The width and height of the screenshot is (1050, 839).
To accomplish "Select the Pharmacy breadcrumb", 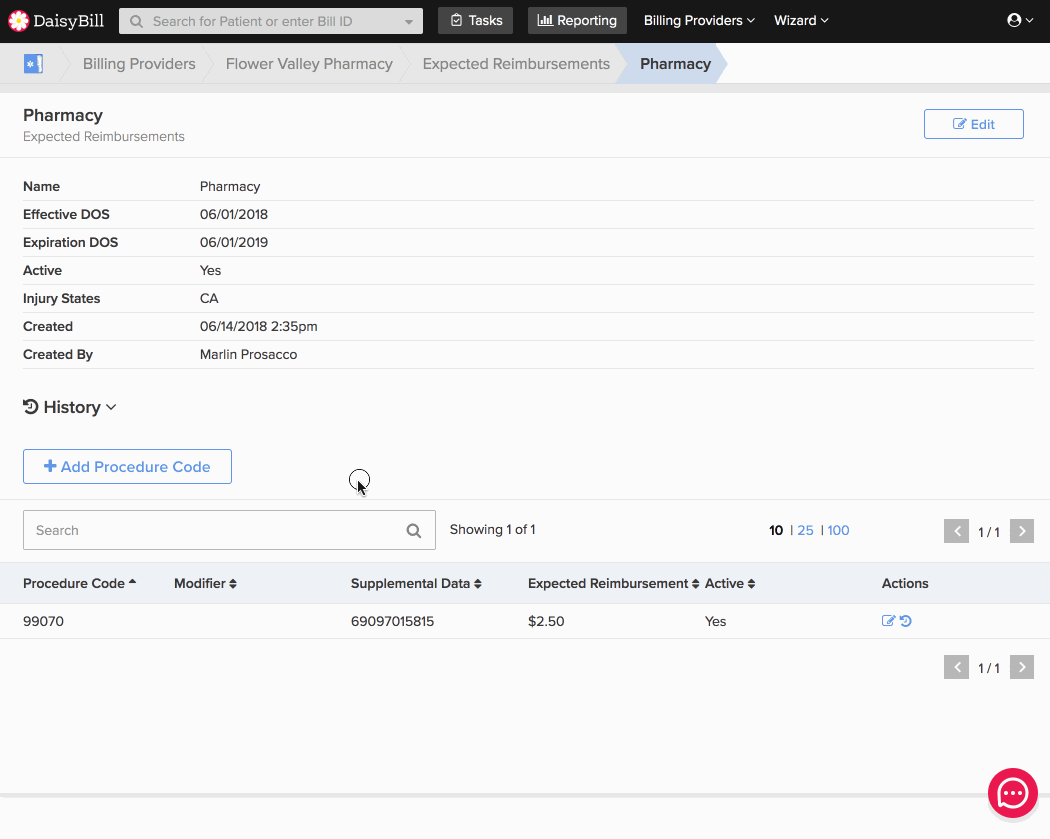I will click(675, 64).
